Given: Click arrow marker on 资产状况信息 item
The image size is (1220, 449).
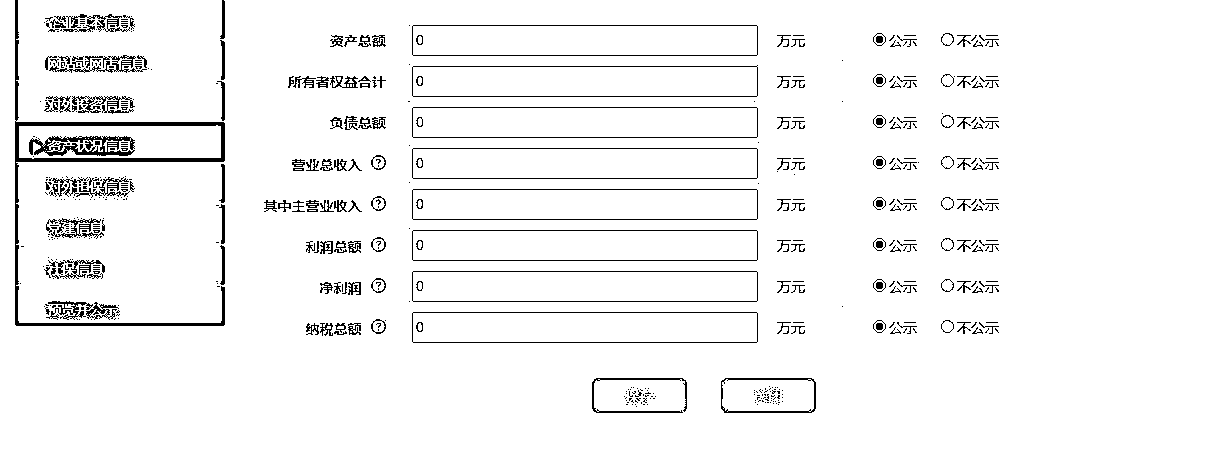Looking at the screenshot, I should click(36, 147).
